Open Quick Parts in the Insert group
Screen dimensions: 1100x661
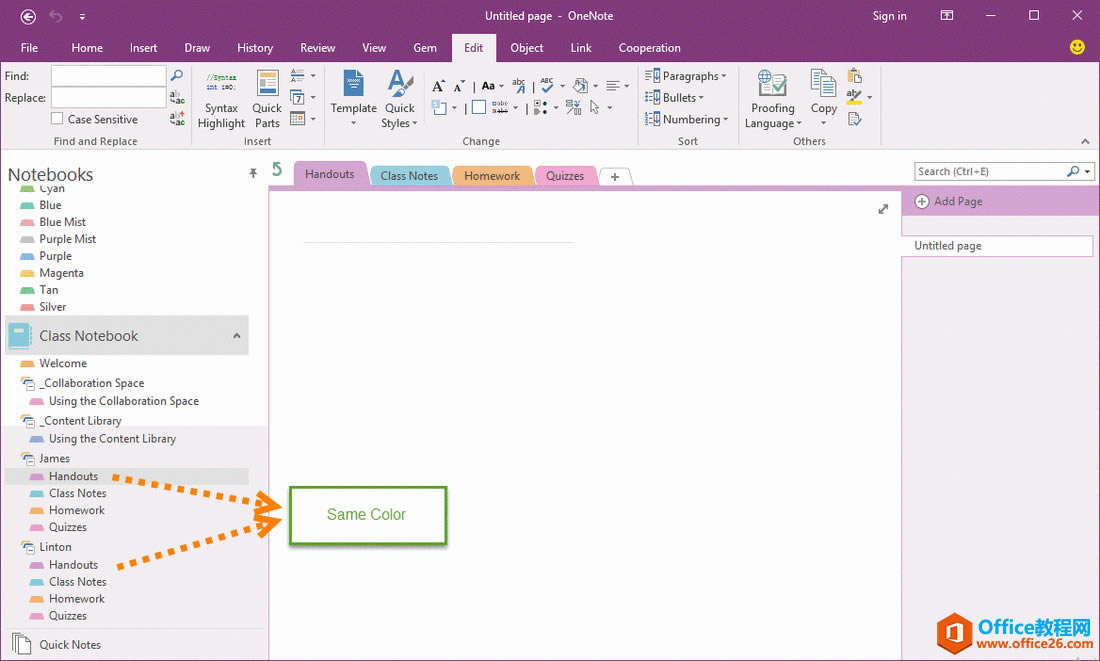tap(267, 100)
